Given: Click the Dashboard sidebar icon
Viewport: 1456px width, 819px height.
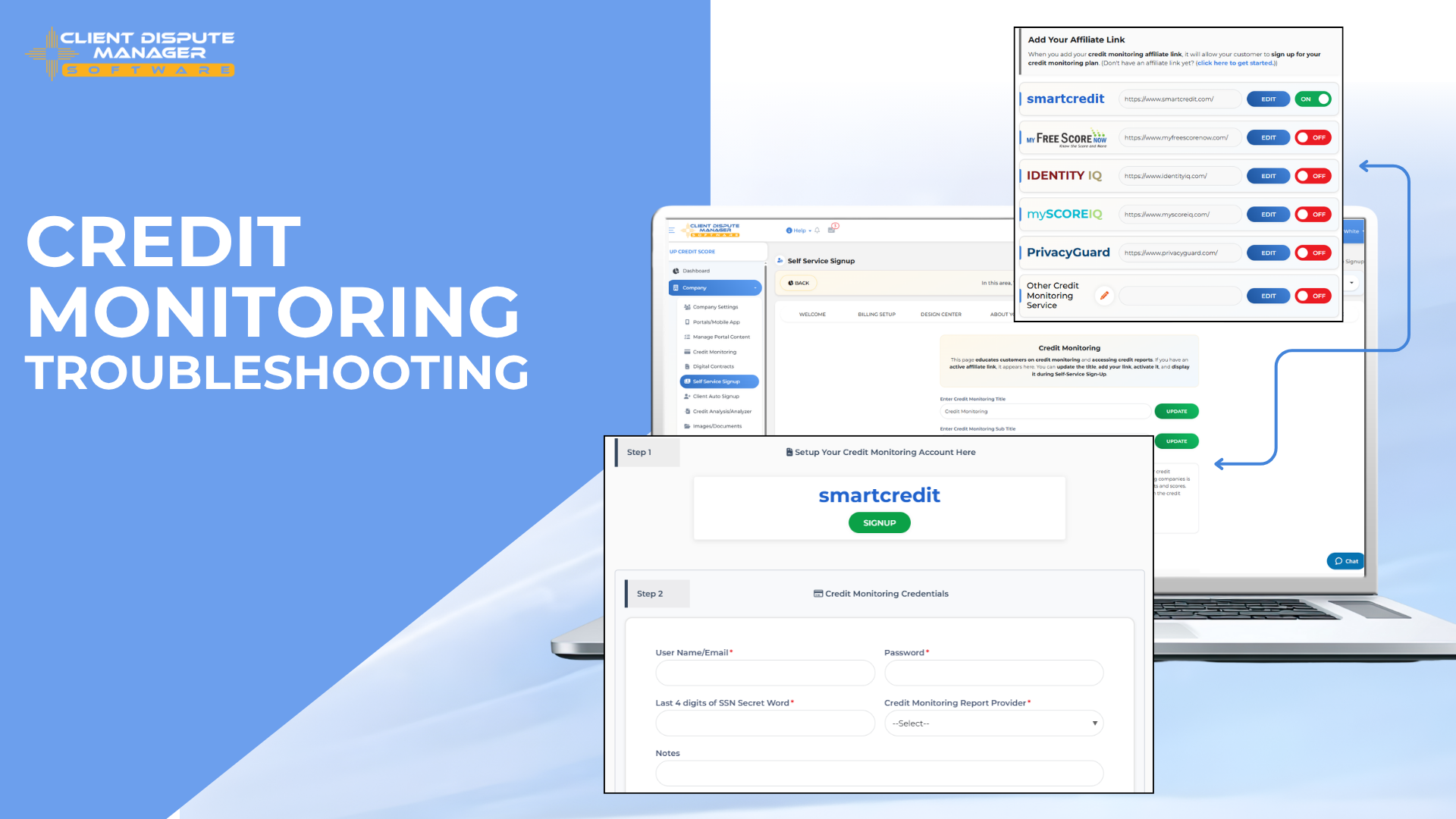Looking at the screenshot, I should (676, 271).
